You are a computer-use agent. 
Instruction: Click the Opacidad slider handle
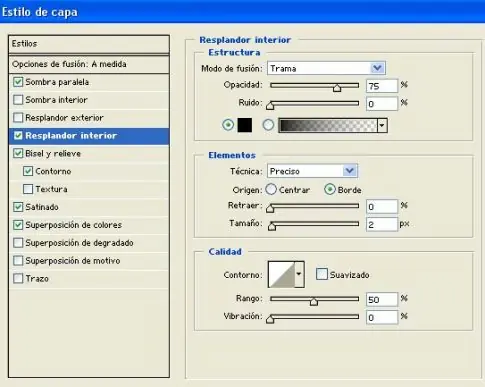[337, 88]
